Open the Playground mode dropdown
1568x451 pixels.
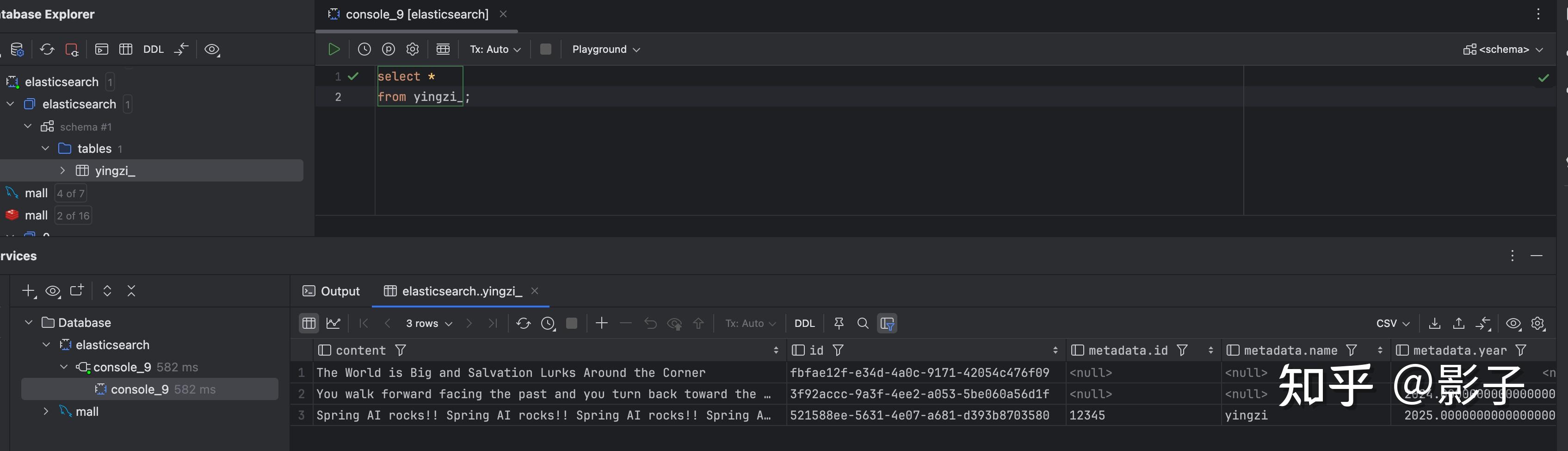click(605, 50)
